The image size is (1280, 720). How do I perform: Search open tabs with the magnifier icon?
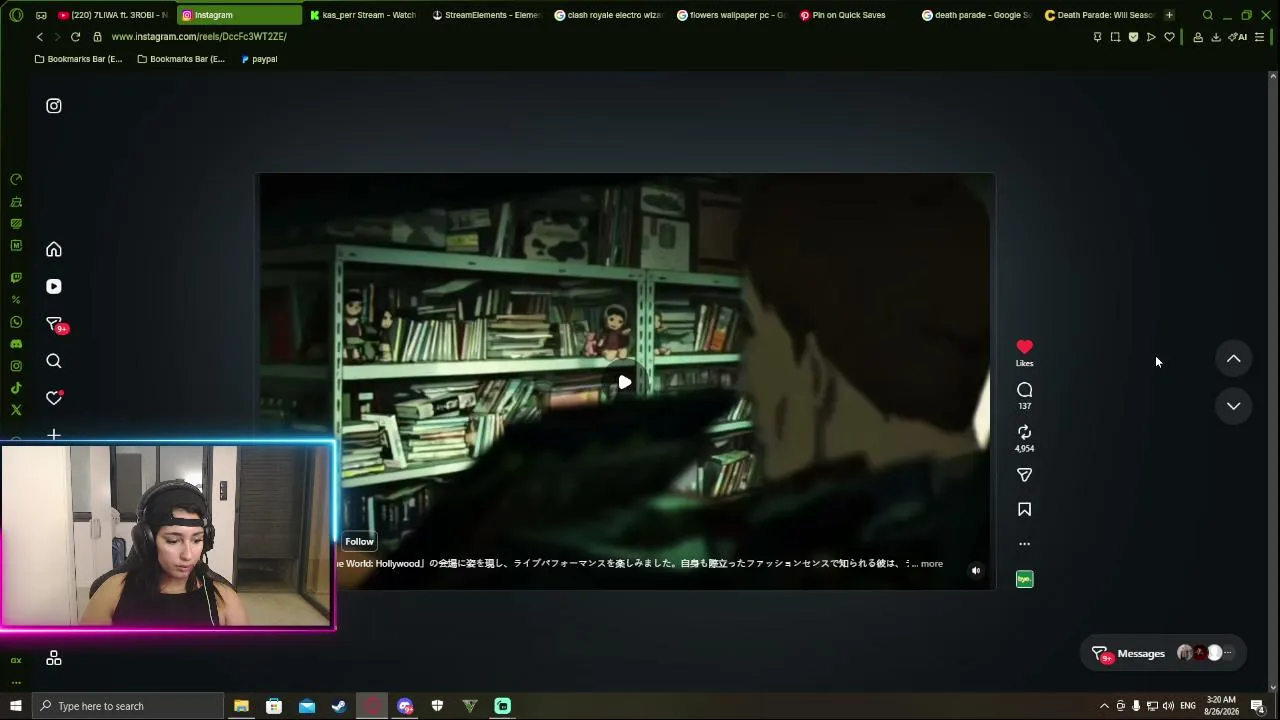pyautogui.click(x=1208, y=15)
